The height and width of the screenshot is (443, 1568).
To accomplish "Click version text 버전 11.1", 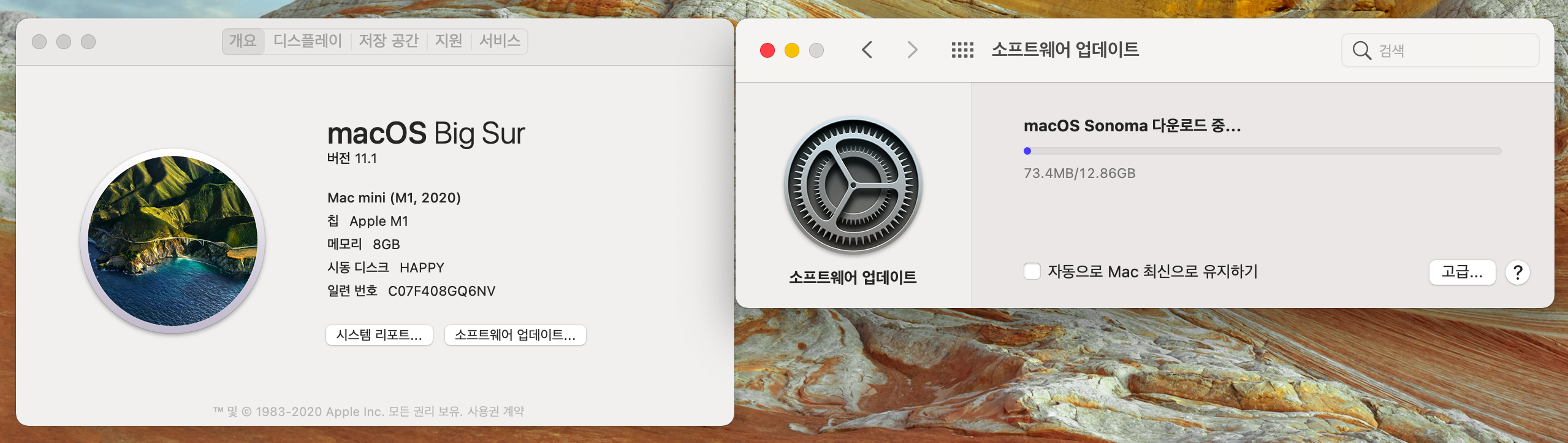I will [x=352, y=158].
